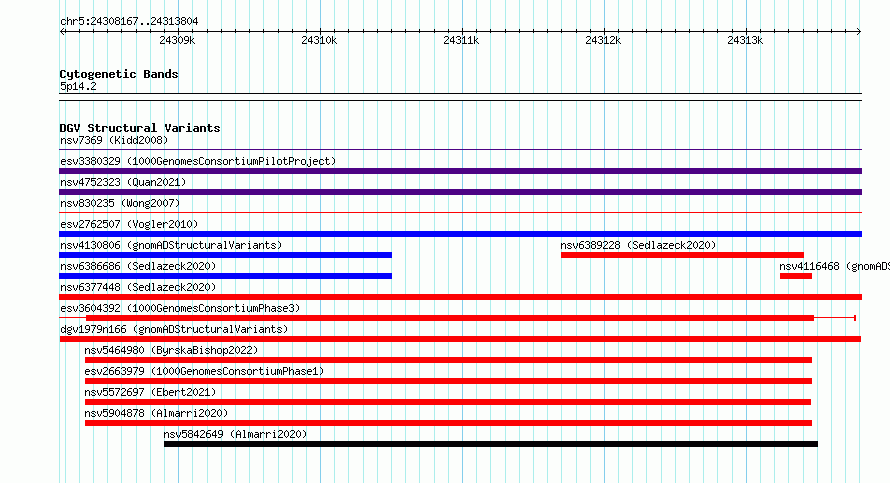Click the 24312k ruler mark

tap(603, 40)
